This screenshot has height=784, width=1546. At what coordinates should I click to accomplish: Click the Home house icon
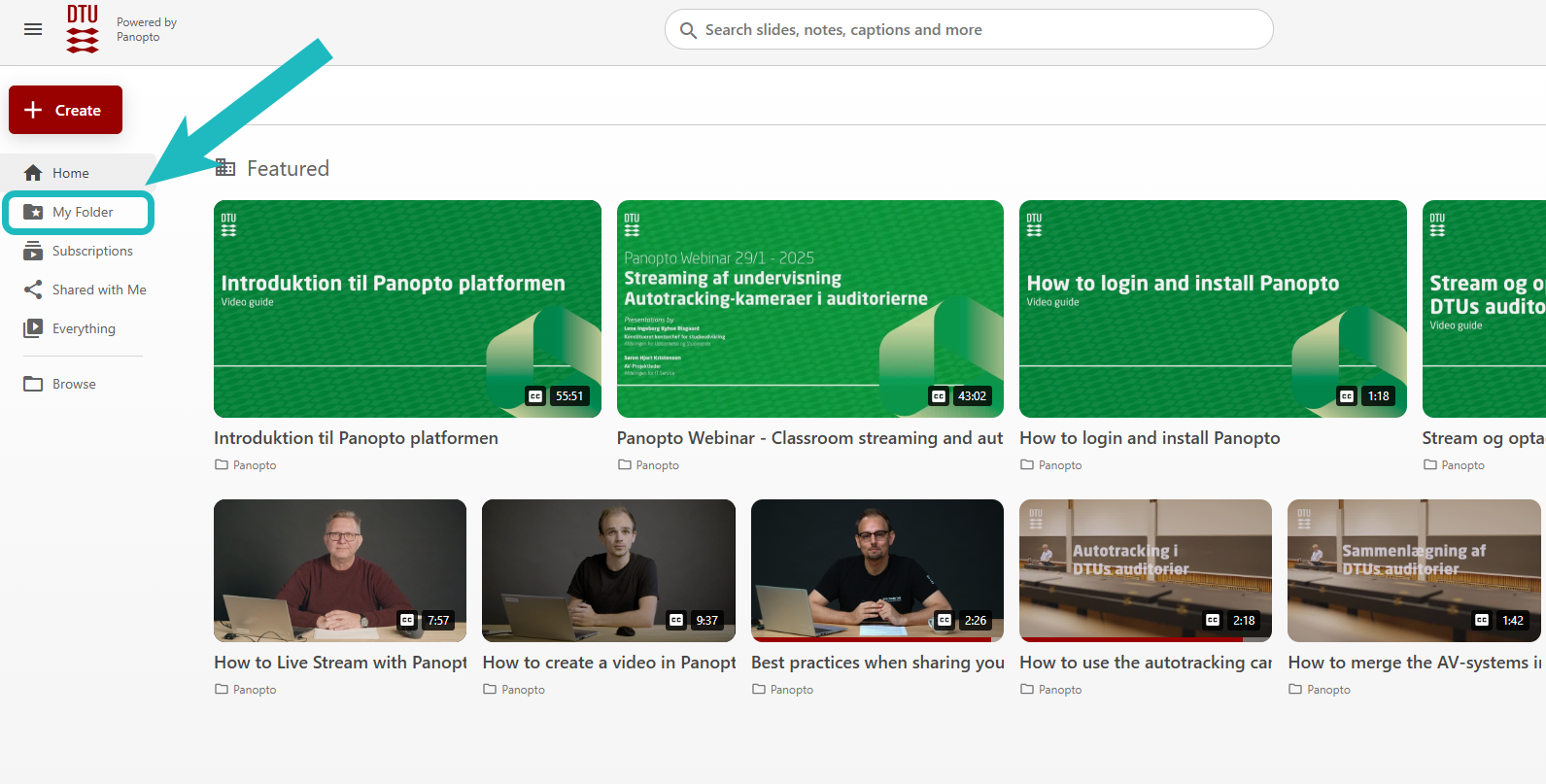[33, 173]
